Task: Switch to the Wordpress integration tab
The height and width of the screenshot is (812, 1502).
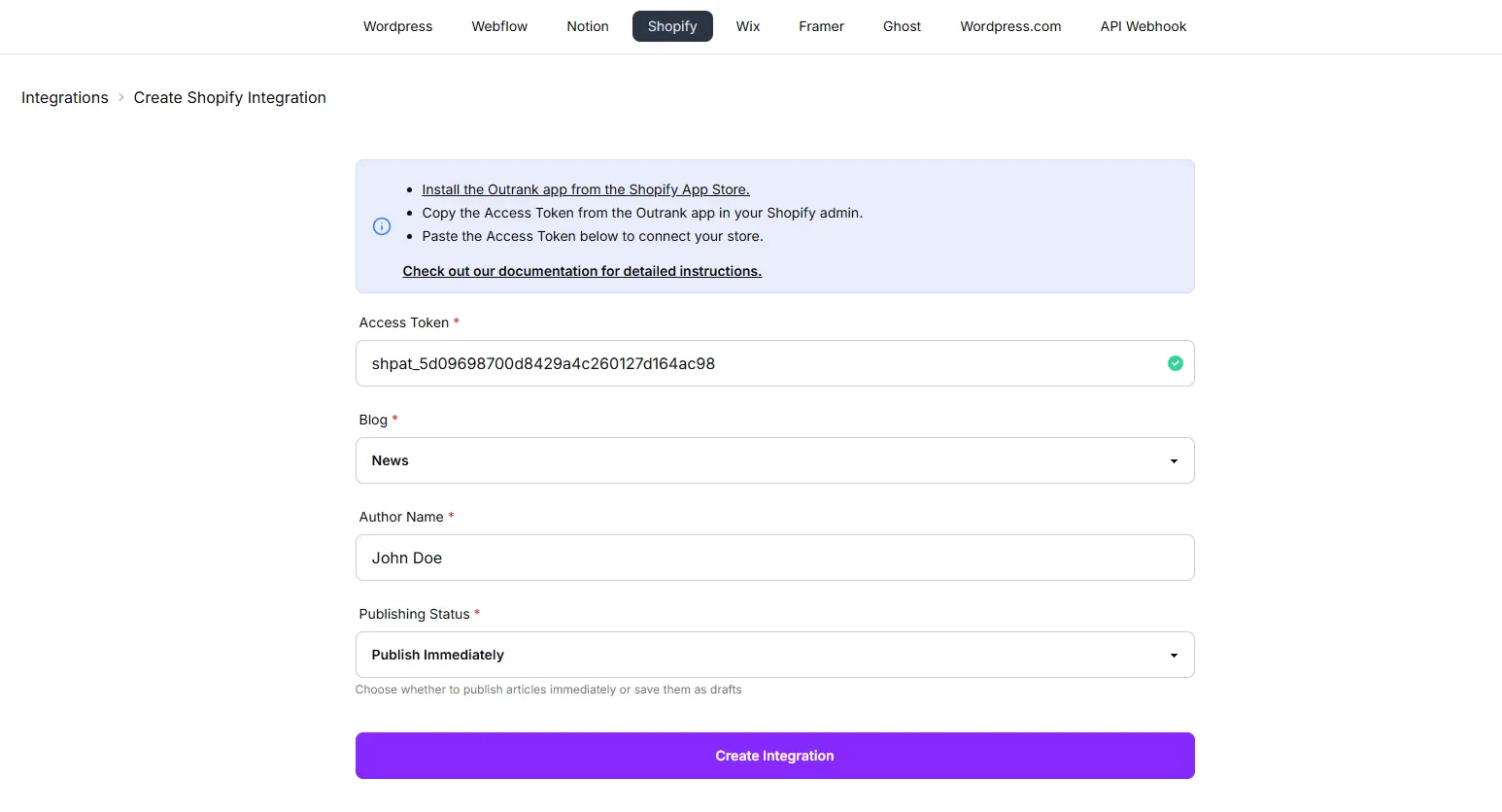Action: (x=397, y=26)
